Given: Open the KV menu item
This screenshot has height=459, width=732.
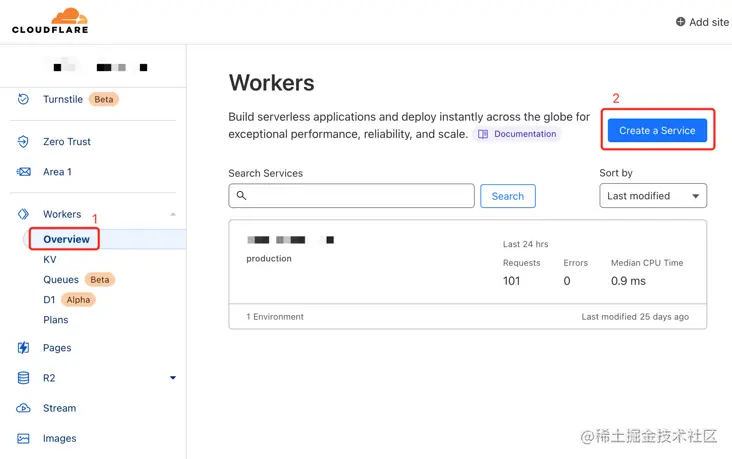Looking at the screenshot, I should (x=50, y=259).
